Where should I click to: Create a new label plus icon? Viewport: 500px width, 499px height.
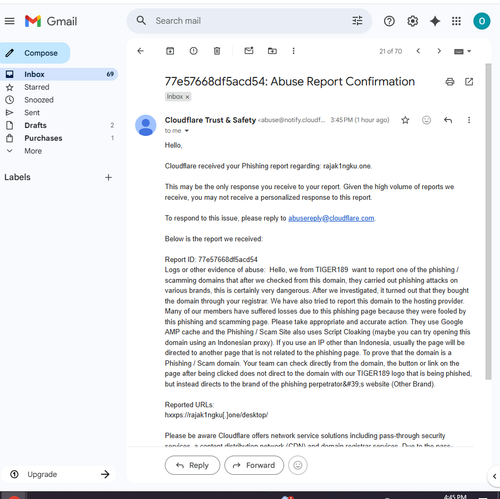(108, 177)
